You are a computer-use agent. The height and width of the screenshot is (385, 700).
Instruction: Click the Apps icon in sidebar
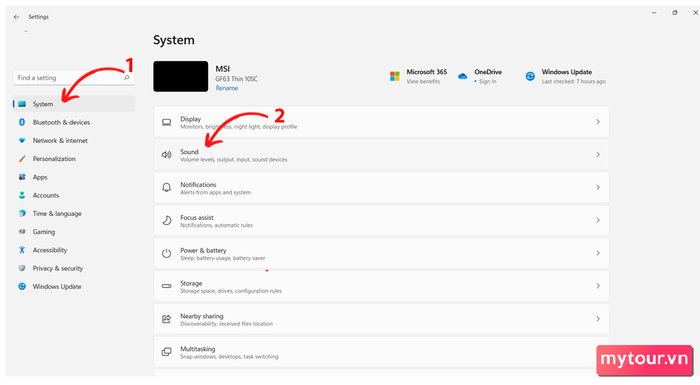[x=22, y=177]
